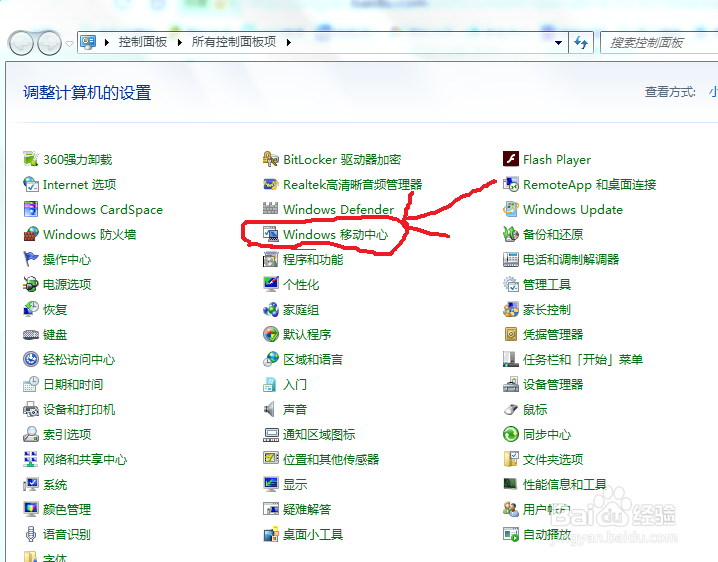Open the 性能信息和工具 link
This screenshot has width=718, height=562.
click(x=565, y=484)
